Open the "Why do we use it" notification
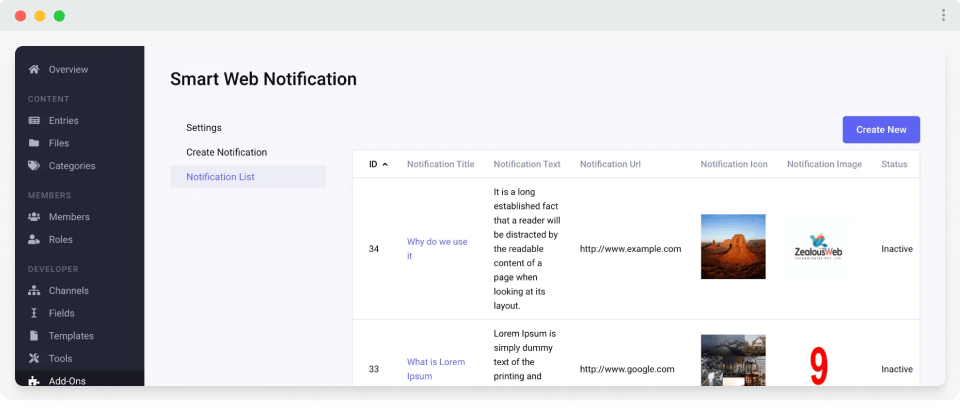Image resolution: width=960 pixels, height=408 pixels. click(436, 249)
